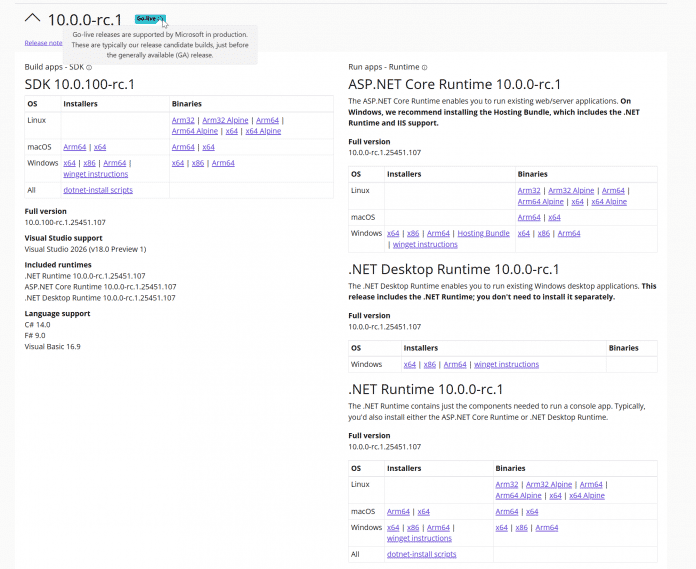Download .NET Desktop Runtime x64 installer

(409, 364)
